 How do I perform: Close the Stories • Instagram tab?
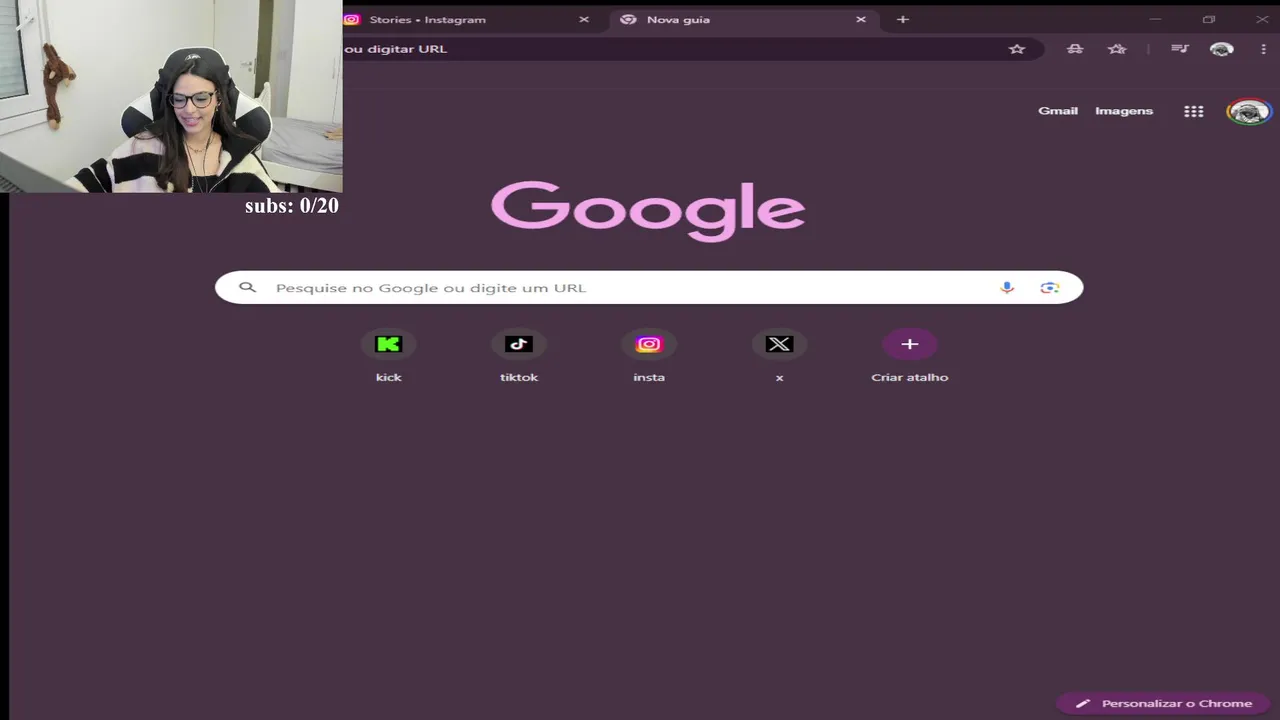point(584,19)
